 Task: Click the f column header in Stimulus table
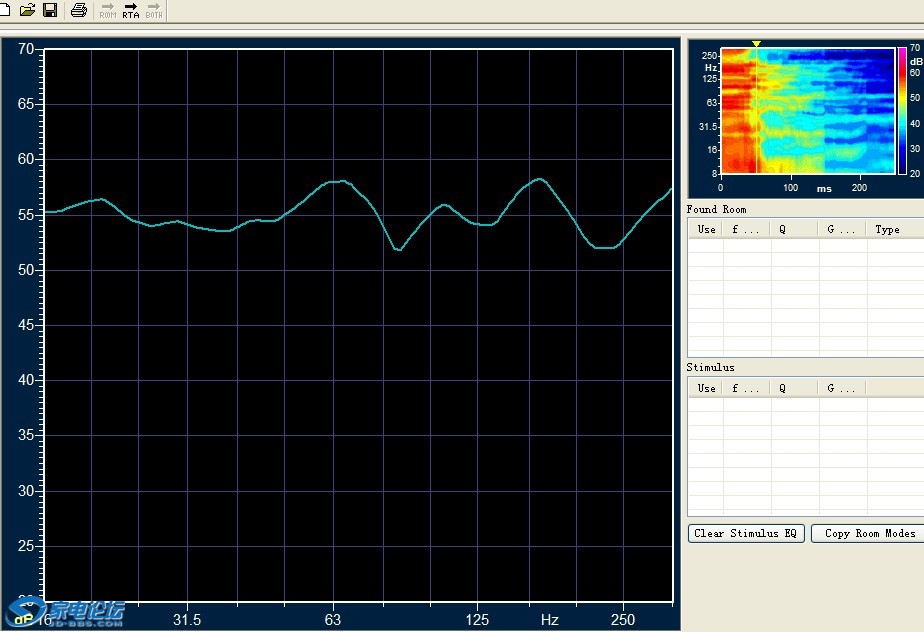pyautogui.click(x=747, y=388)
